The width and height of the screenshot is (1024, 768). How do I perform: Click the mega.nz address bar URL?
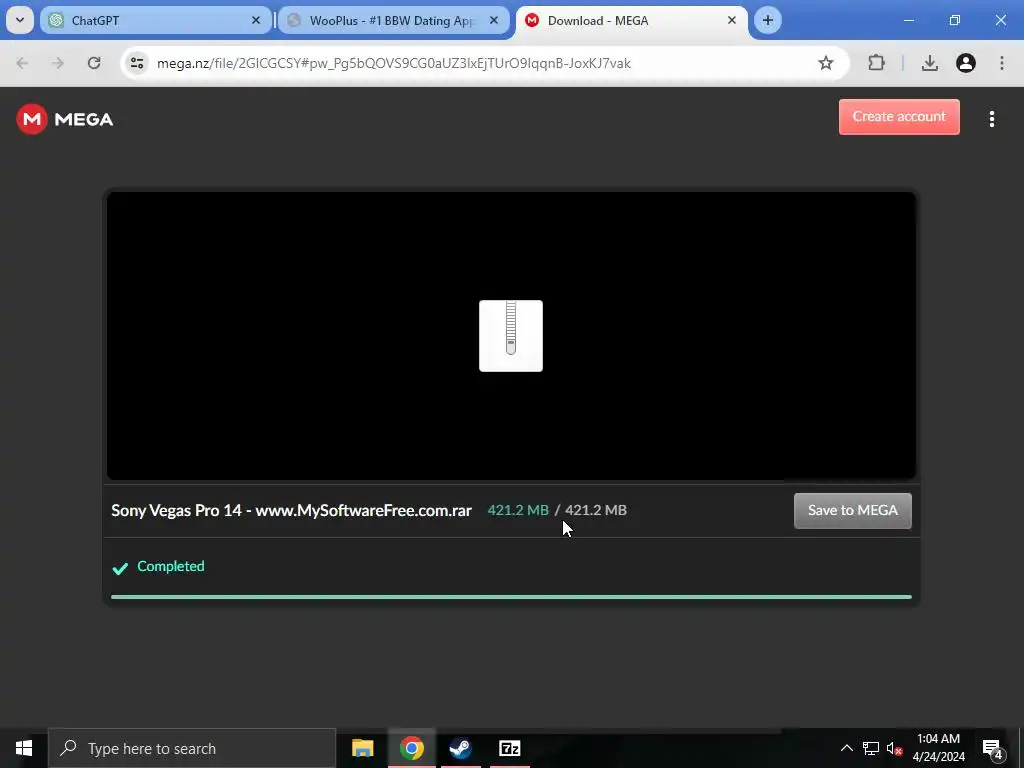[394, 63]
